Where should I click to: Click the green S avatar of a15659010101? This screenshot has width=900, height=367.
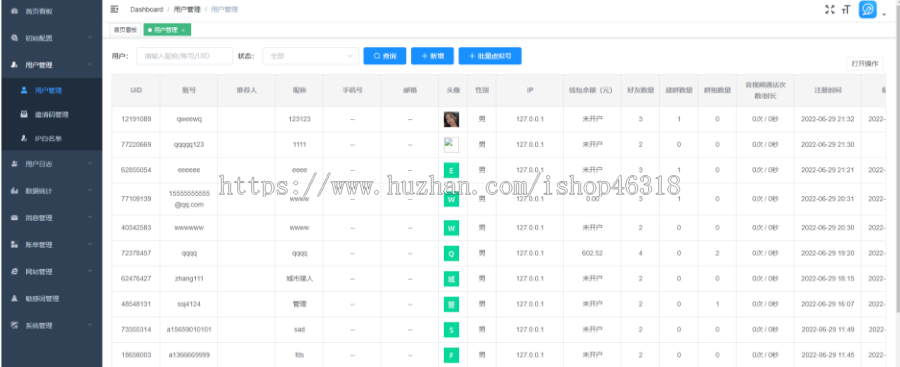[451, 330]
